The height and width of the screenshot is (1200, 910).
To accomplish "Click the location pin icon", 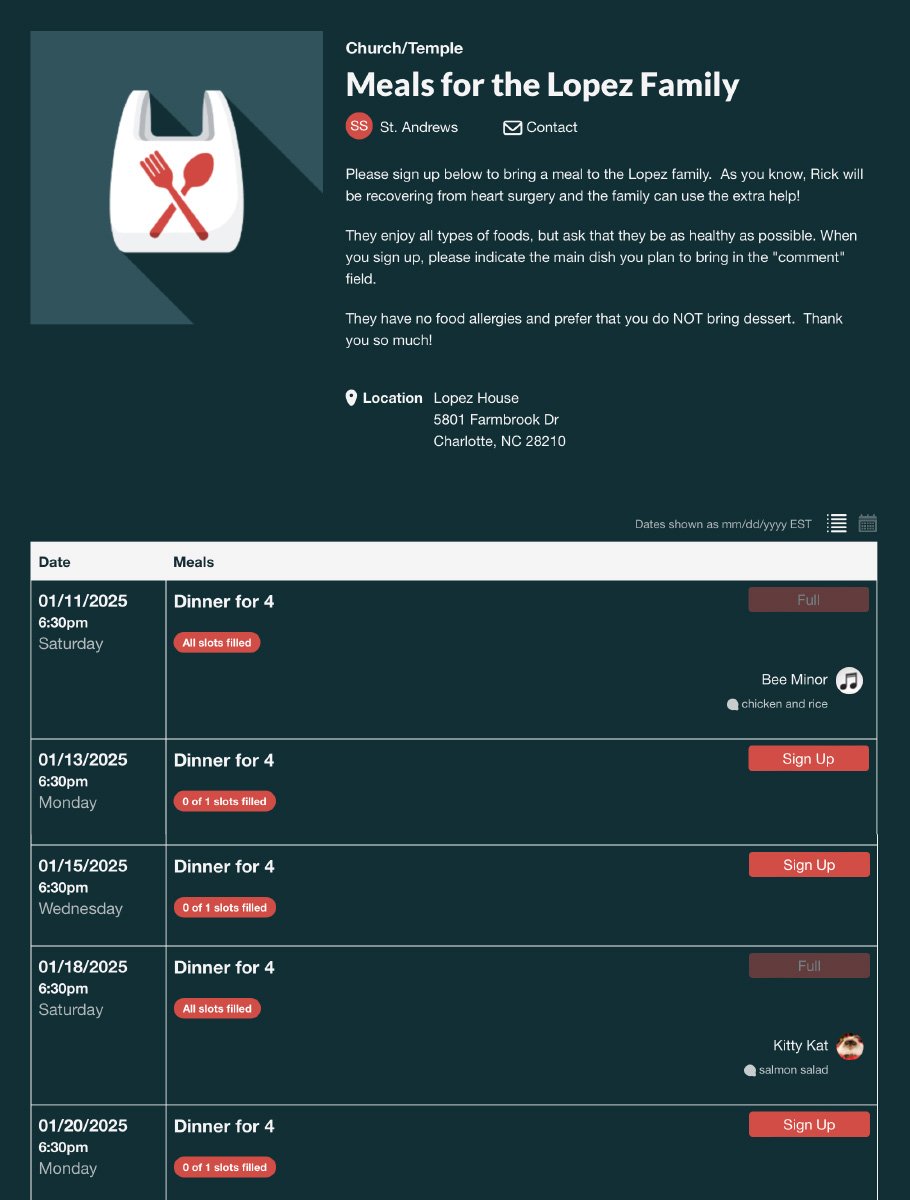I will (x=351, y=398).
